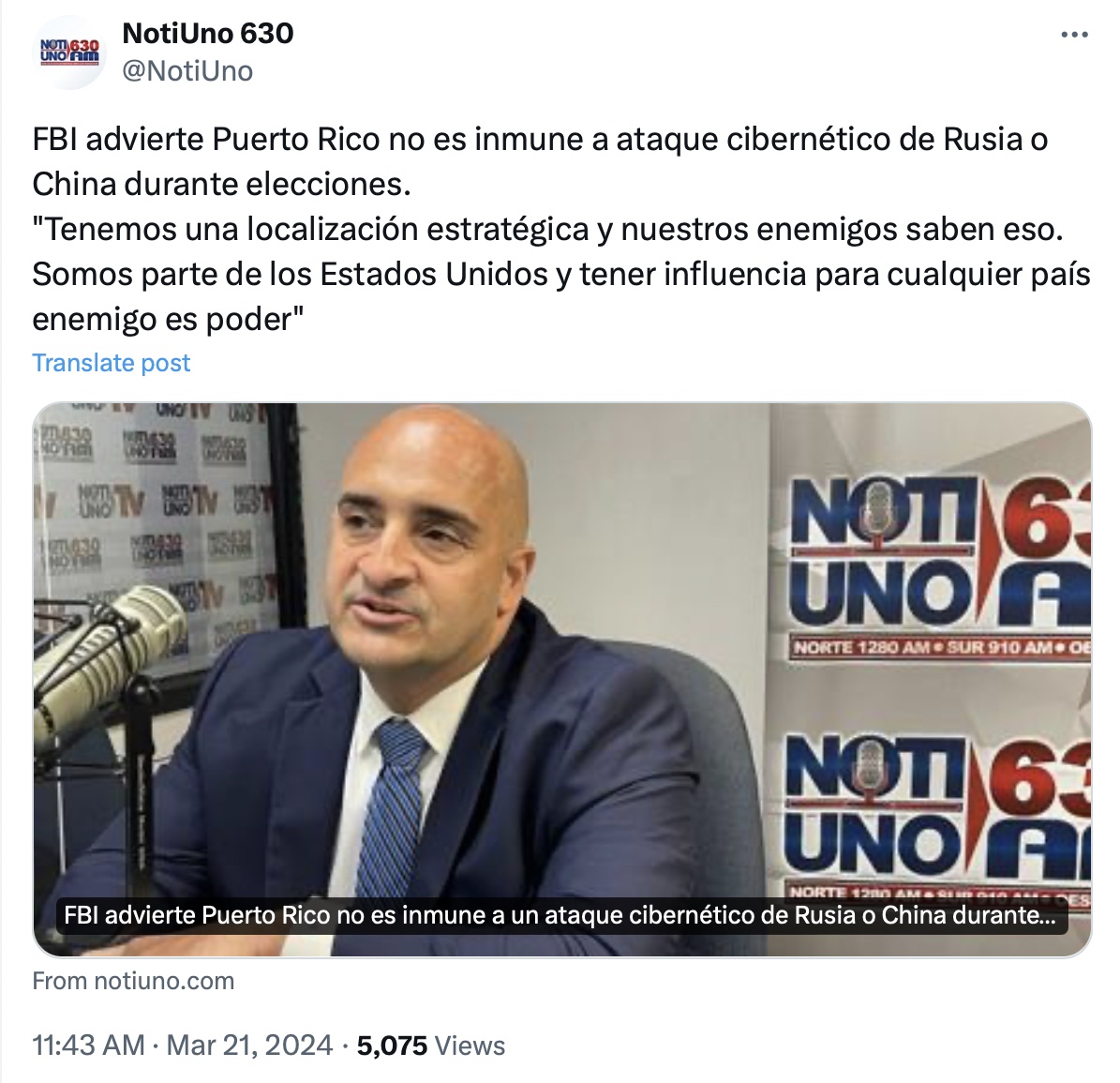The width and height of the screenshot is (1120, 1083).
Task: Click the quoted line starting with Tenemos una localización
Action: 548,230
